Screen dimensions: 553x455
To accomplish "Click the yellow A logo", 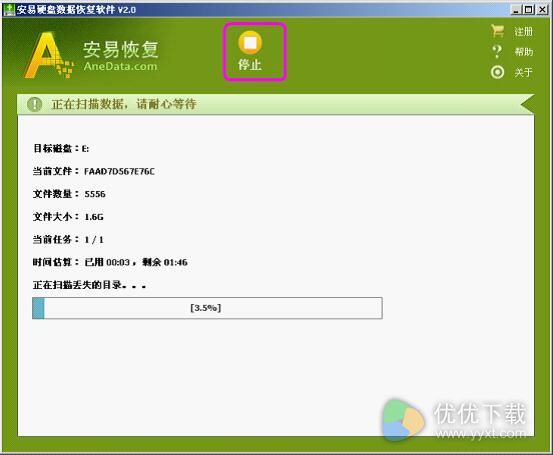I will 48,55.
